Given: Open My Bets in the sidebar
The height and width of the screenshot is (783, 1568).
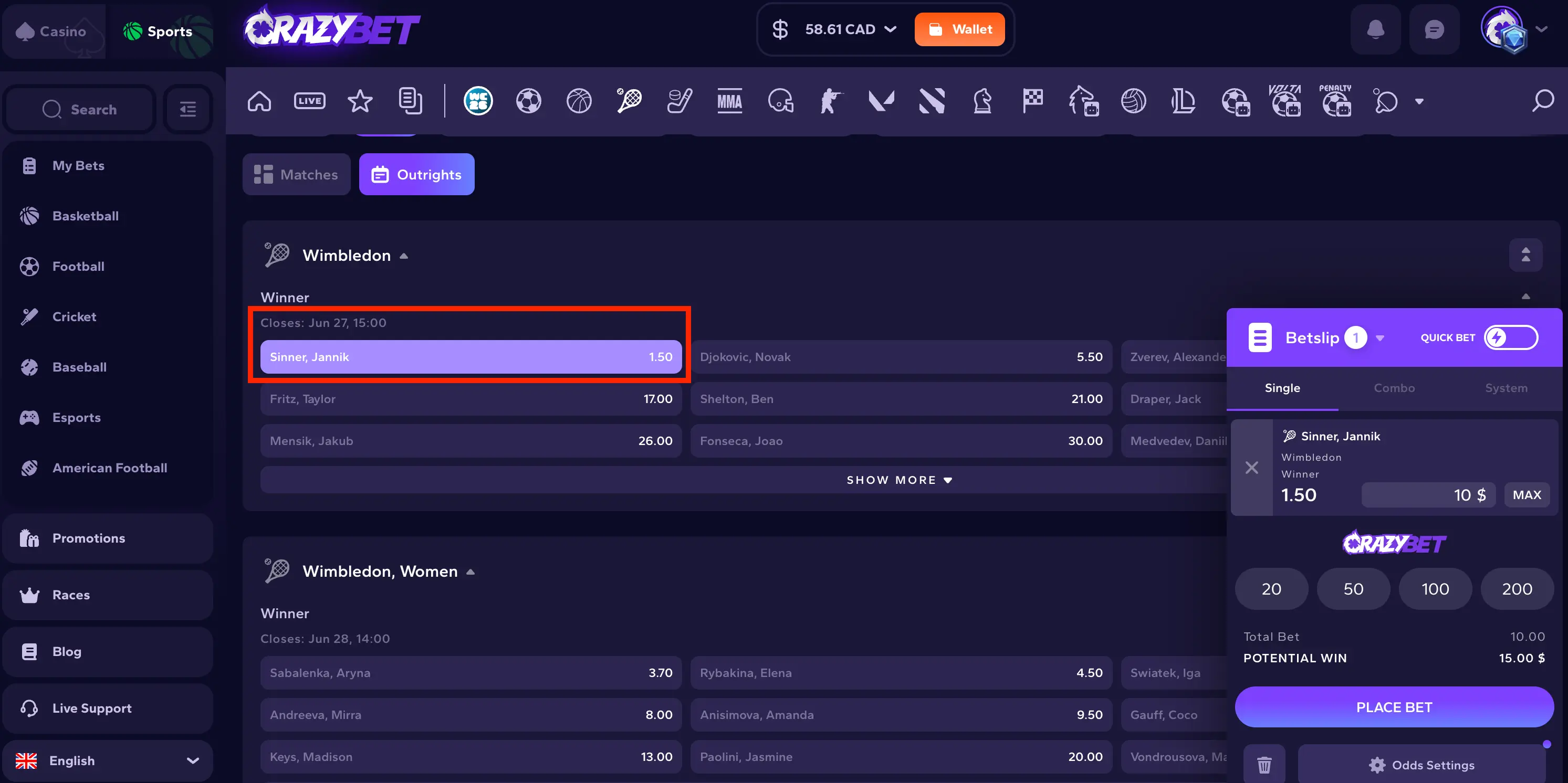Looking at the screenshot, I should [108, 165].
